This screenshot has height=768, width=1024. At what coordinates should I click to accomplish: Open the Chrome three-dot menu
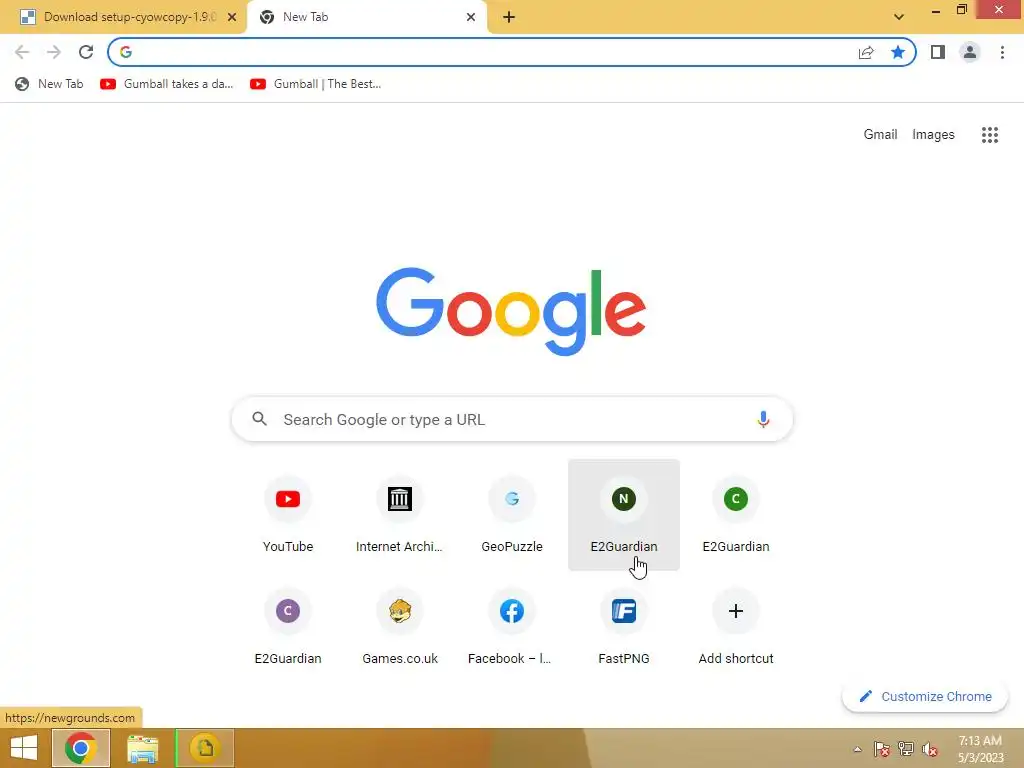(x=1002, y=52)
